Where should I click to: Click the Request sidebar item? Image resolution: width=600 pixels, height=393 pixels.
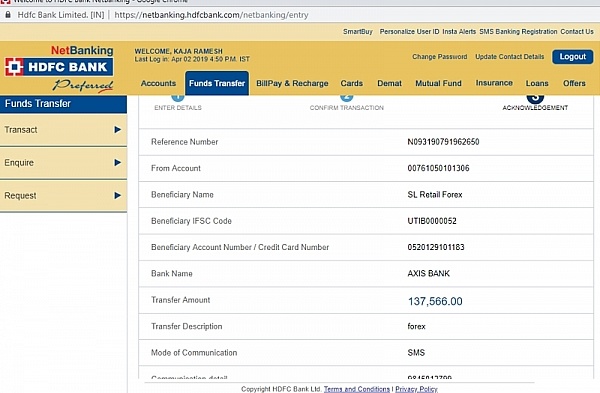[63, 196]
